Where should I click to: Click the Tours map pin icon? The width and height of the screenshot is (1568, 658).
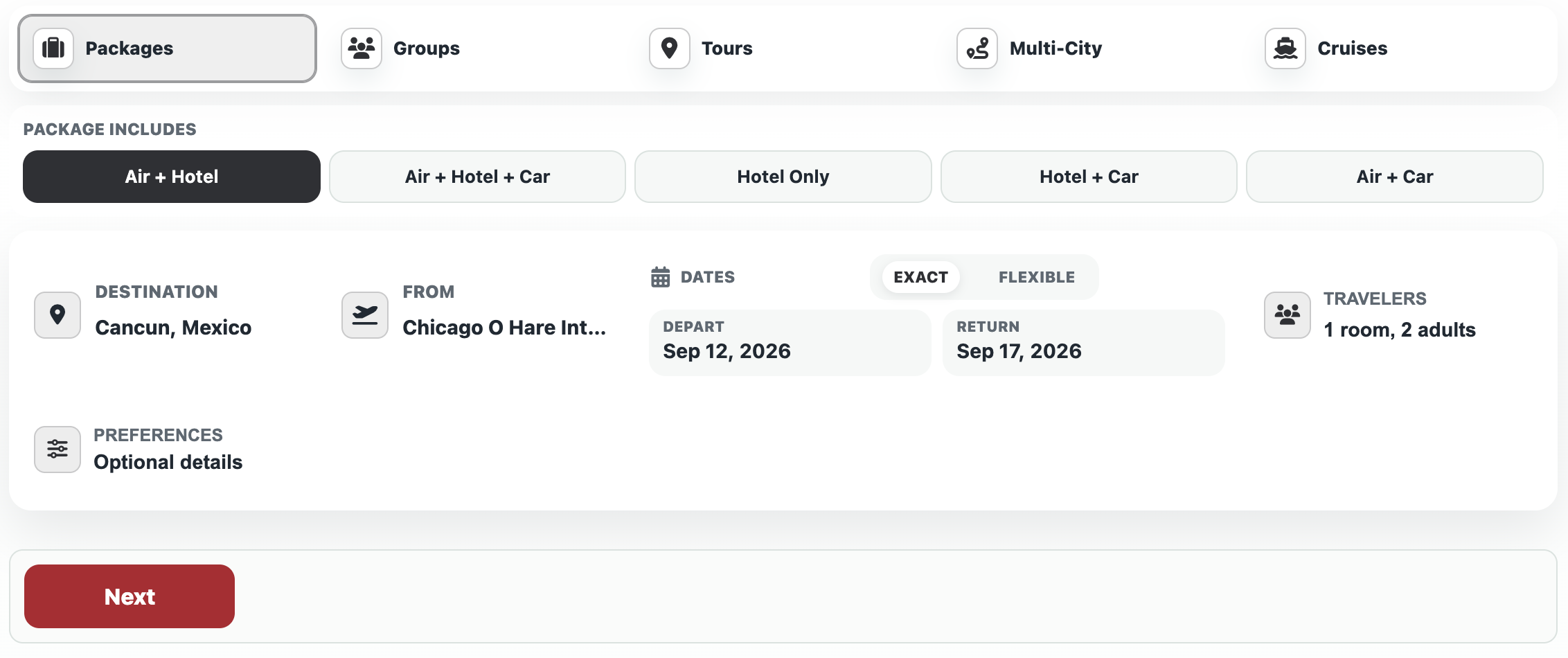point(670,48)
